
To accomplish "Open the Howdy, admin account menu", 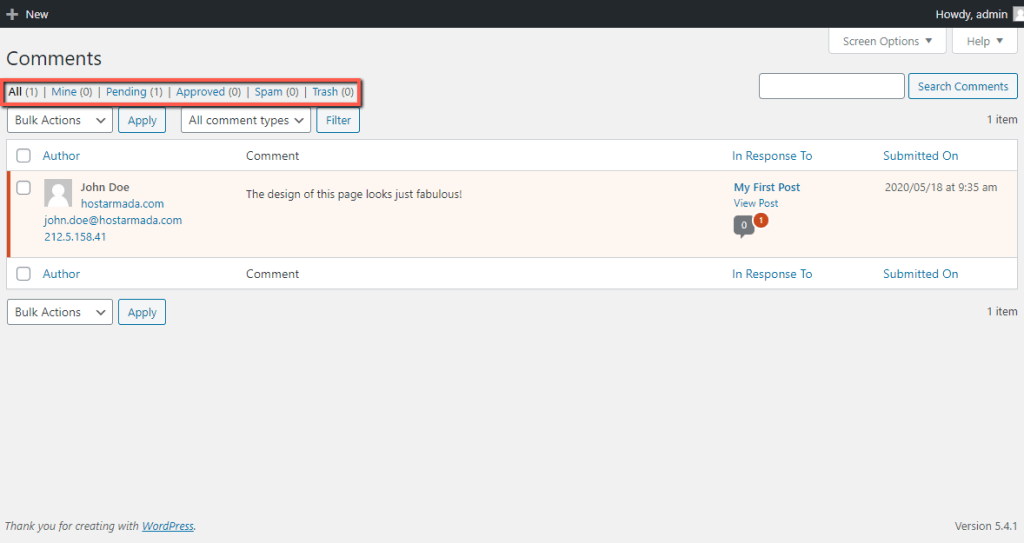I will pyautogui.click(x=972, y=14).
